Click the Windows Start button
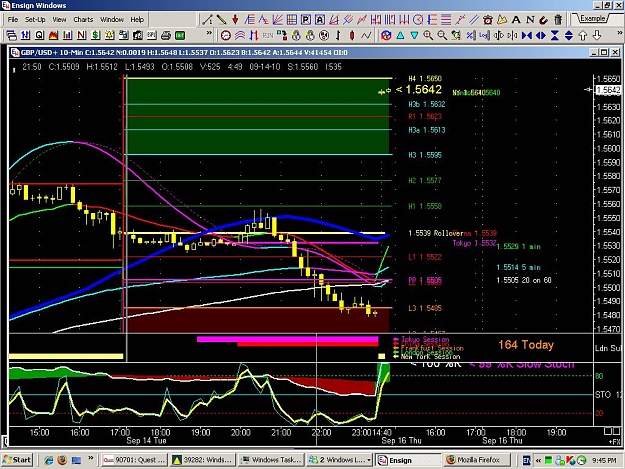Screen dimensions: 625x469 [16, 460]
